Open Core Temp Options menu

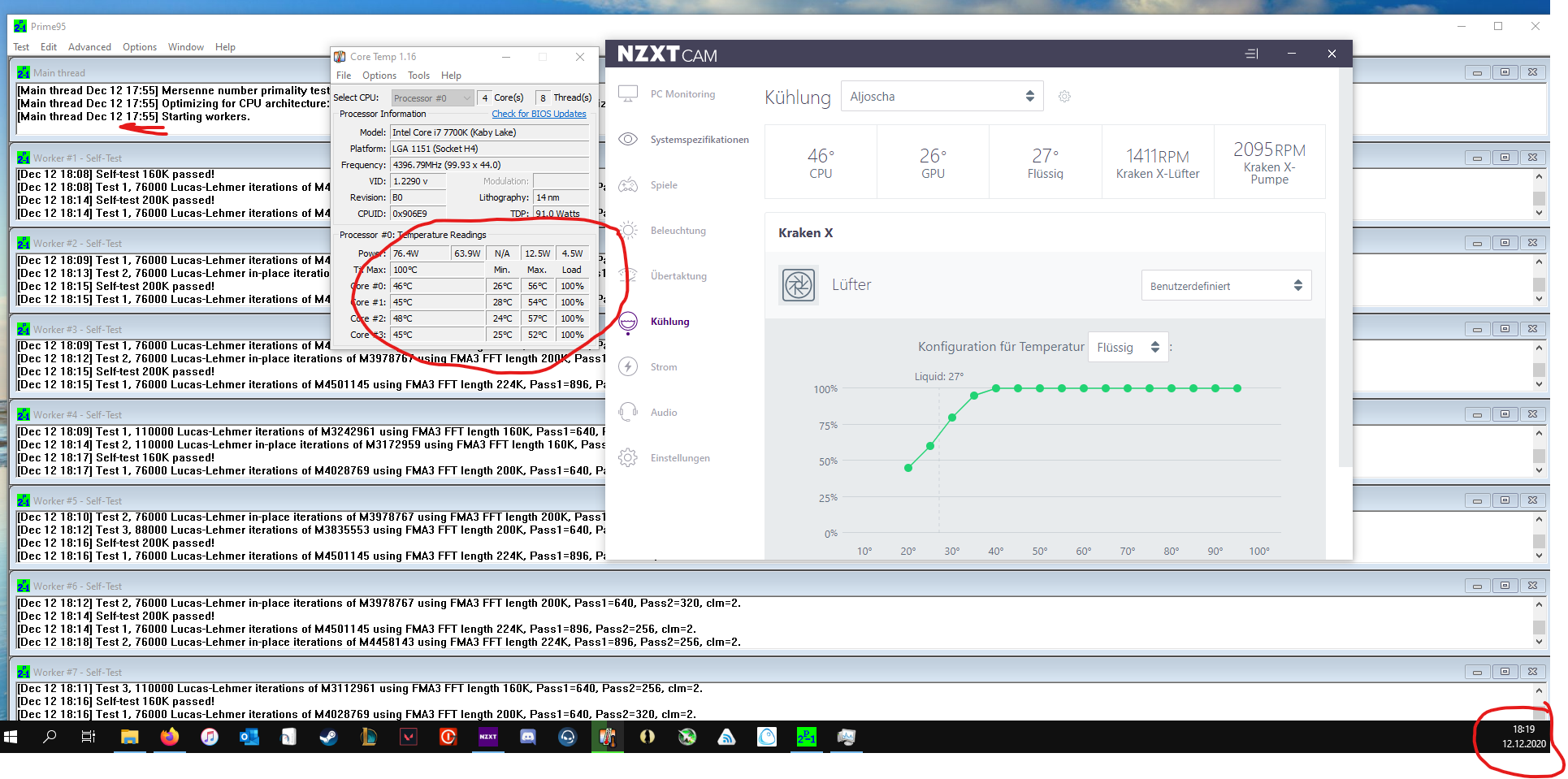(379, 76)
